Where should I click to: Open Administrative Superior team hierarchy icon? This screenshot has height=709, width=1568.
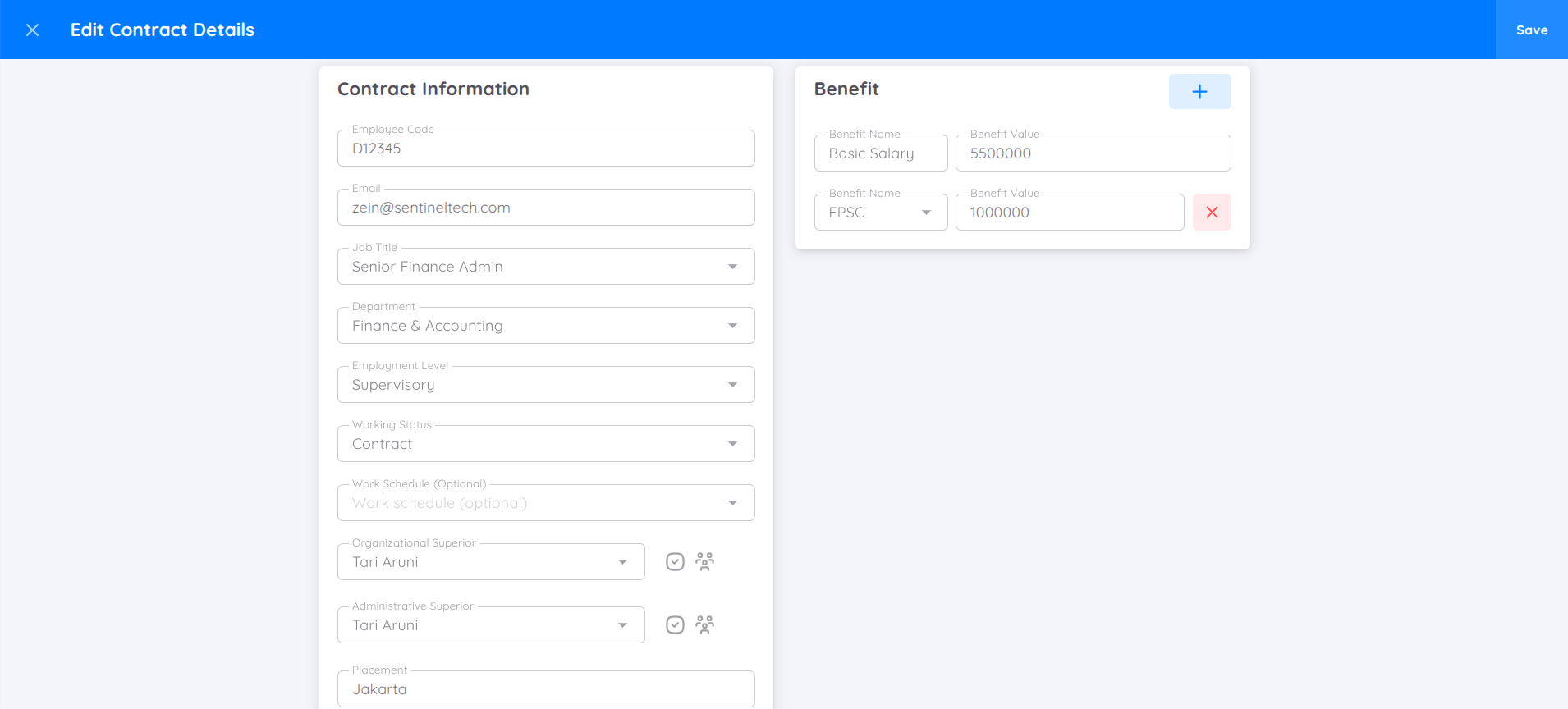(704, 625)
